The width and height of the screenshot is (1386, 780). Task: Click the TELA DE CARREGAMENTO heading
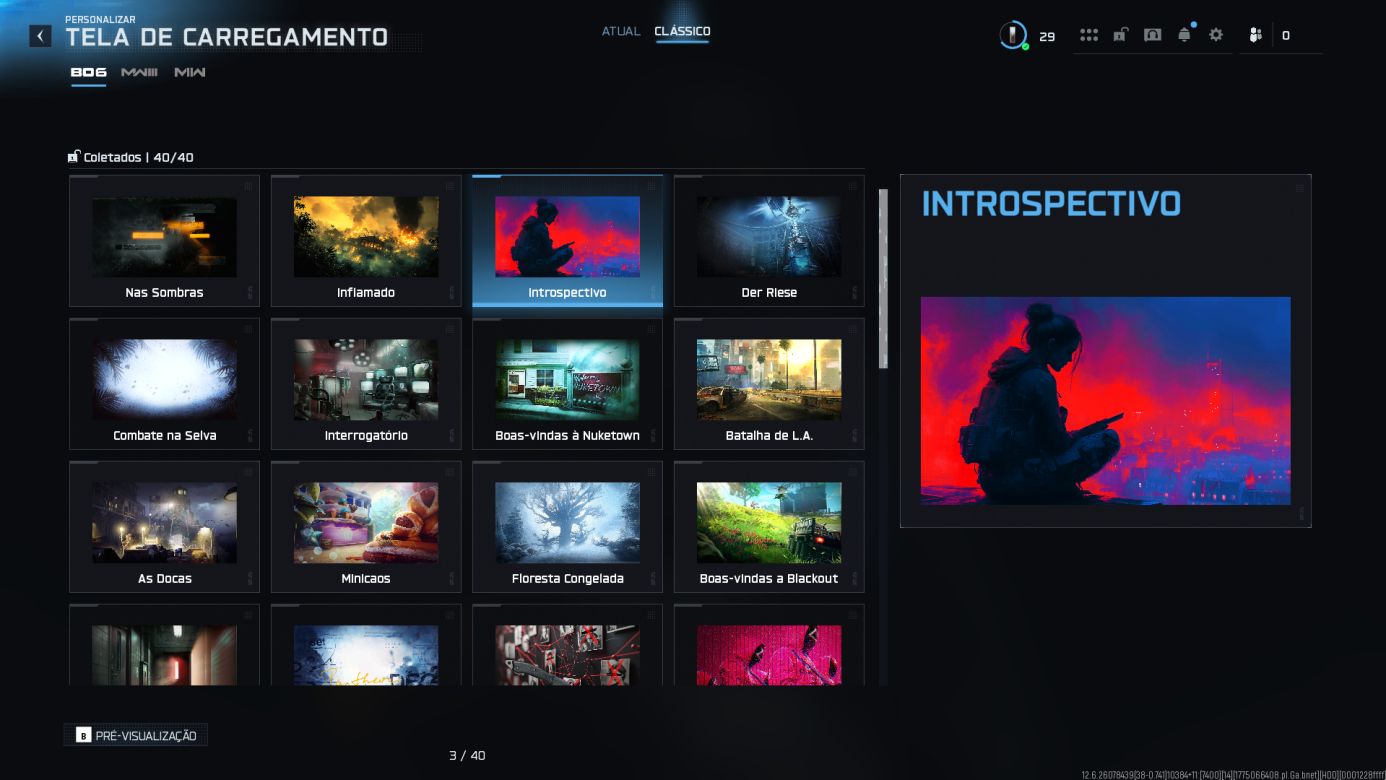(226, 37)
